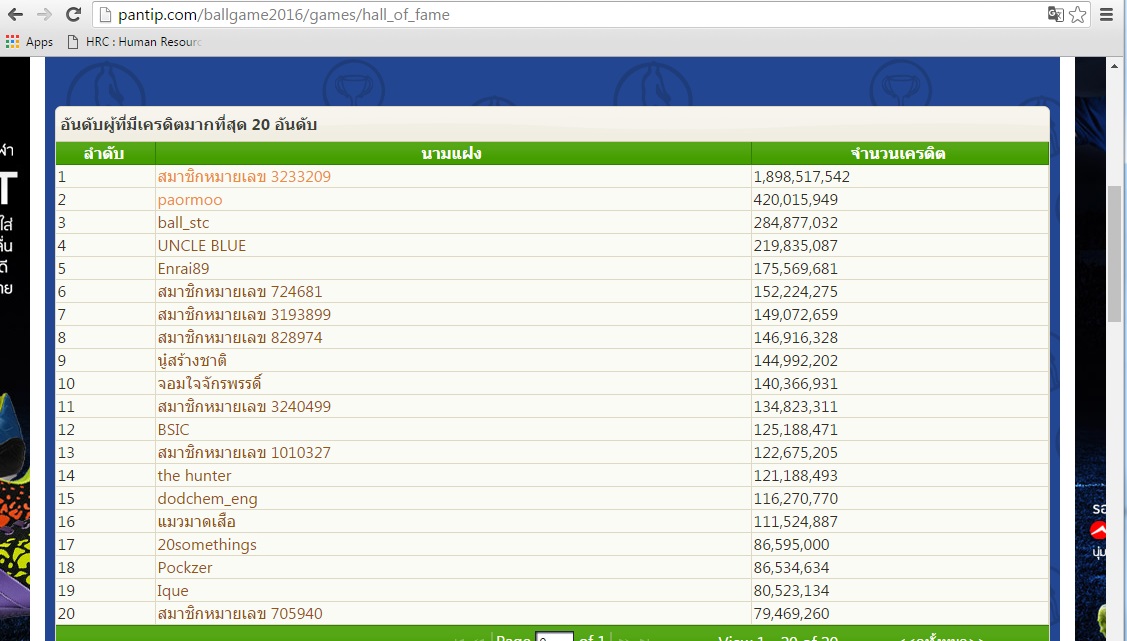1127x641 pixels.
Task: Open the จอมใจจักรพรรดิ์ user link
Action: point(209,384)
